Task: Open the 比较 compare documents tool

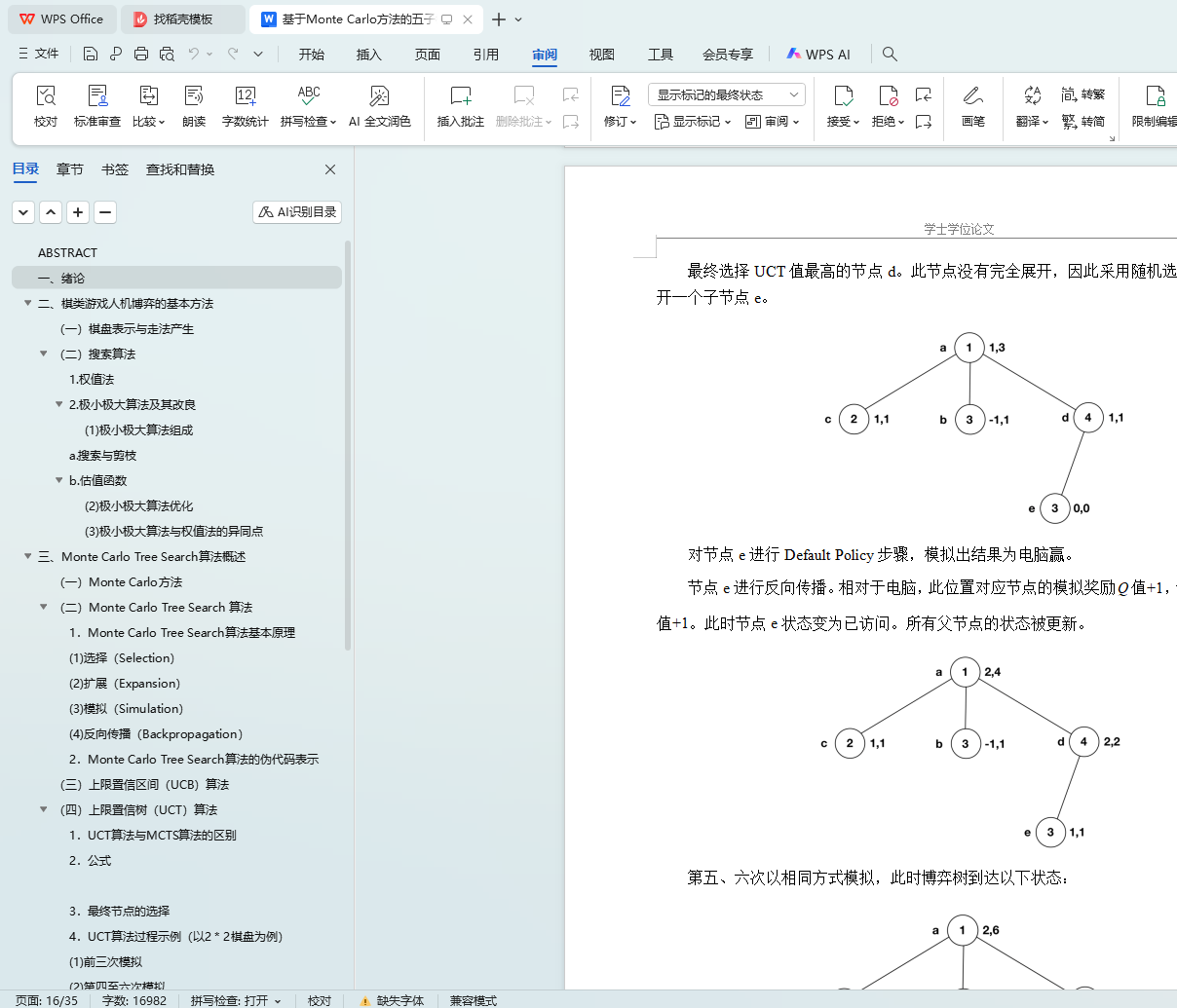Action: point(149,105)
